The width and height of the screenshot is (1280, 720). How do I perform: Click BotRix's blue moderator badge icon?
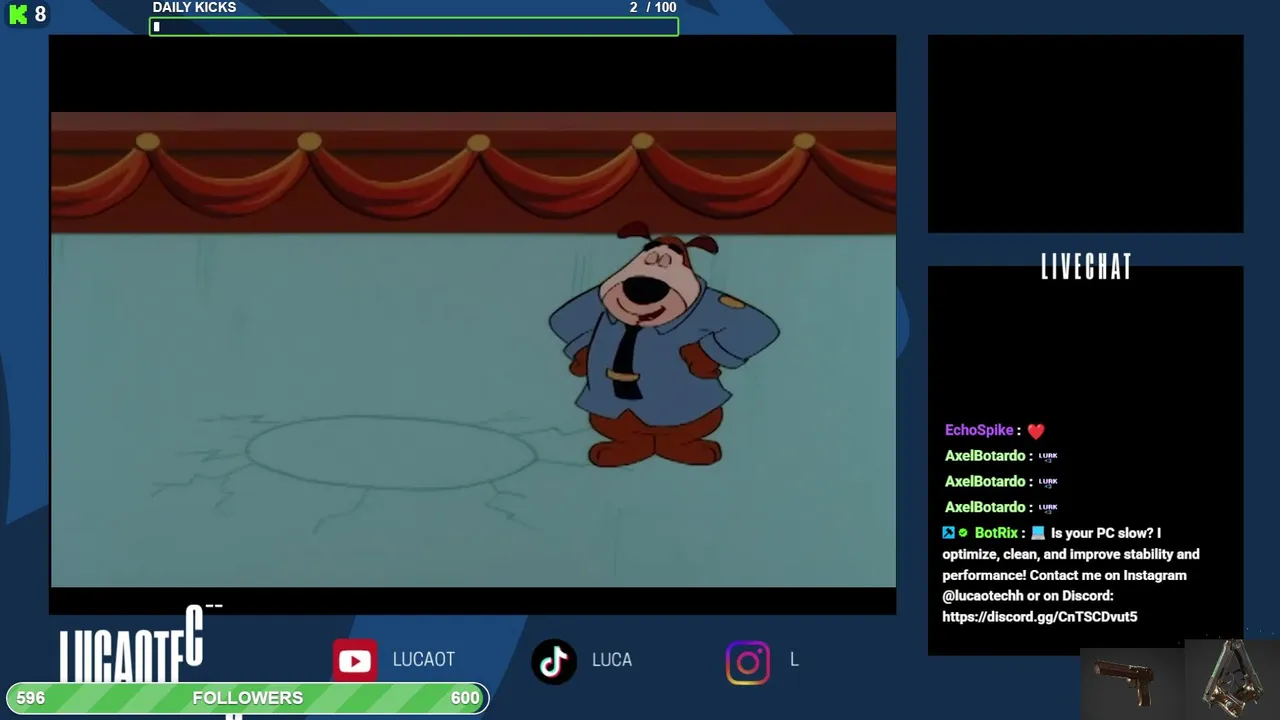pos(948,533)
